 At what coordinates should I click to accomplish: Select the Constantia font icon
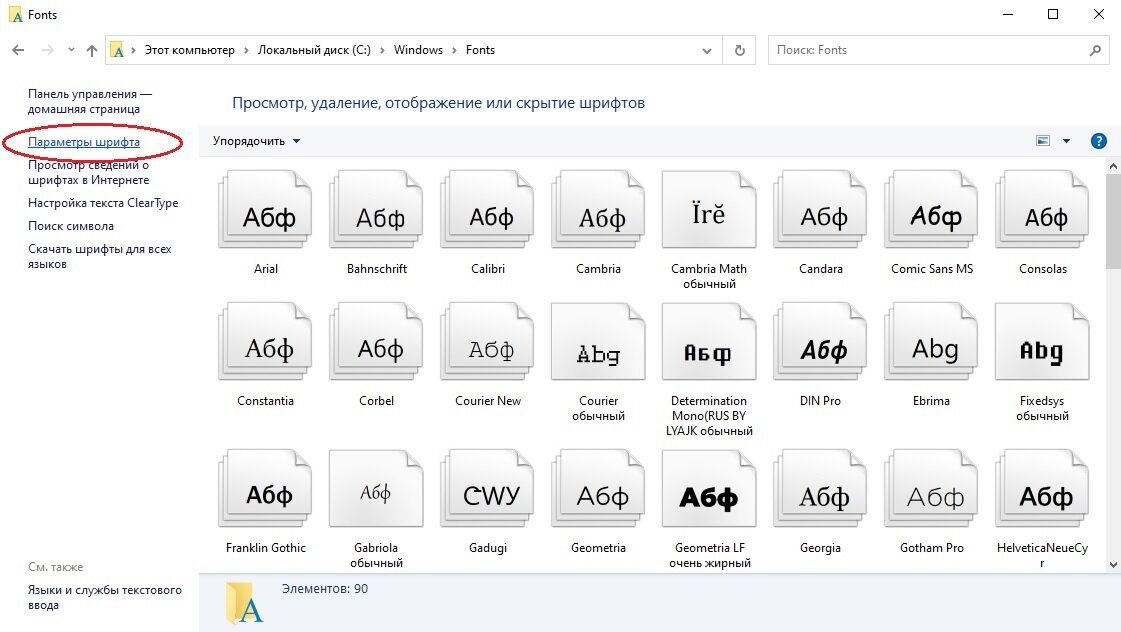pos(265,342)
